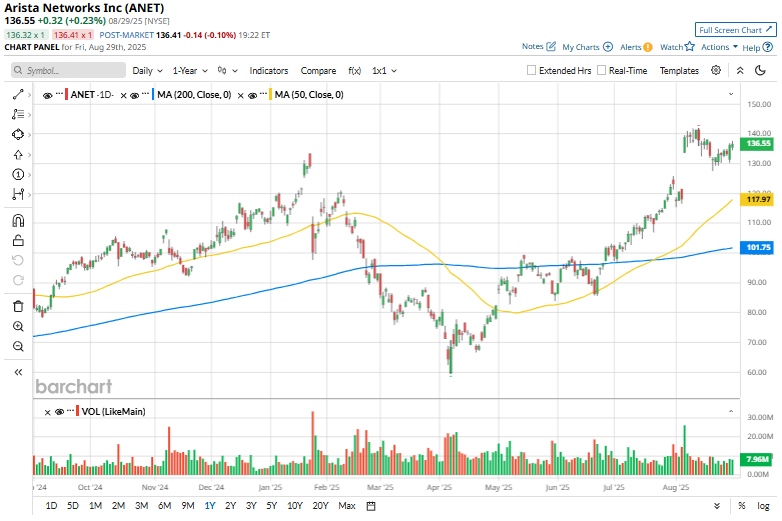The height and width of the screenshot is (521, 782).
Task: Remove the MA (200, Close, 0) study with X
Action: [124, 95]
